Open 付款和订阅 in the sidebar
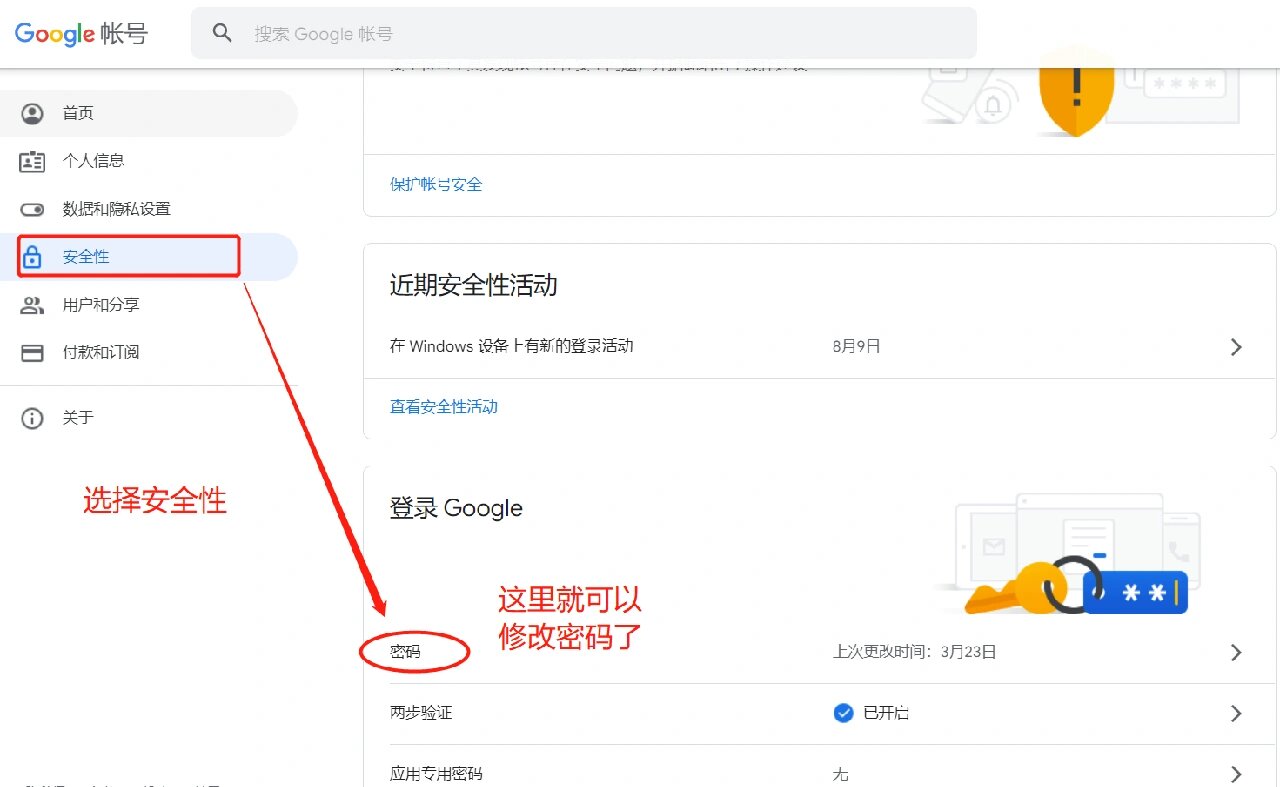 149,353
